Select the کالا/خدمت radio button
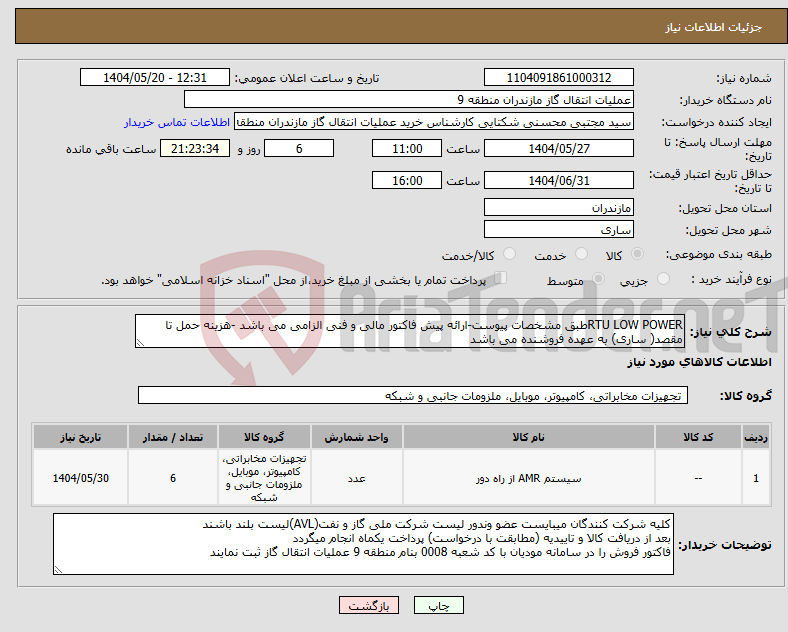The width and height of the screenshot is (788, 632). pyautogui.click(x=509, y=254)
